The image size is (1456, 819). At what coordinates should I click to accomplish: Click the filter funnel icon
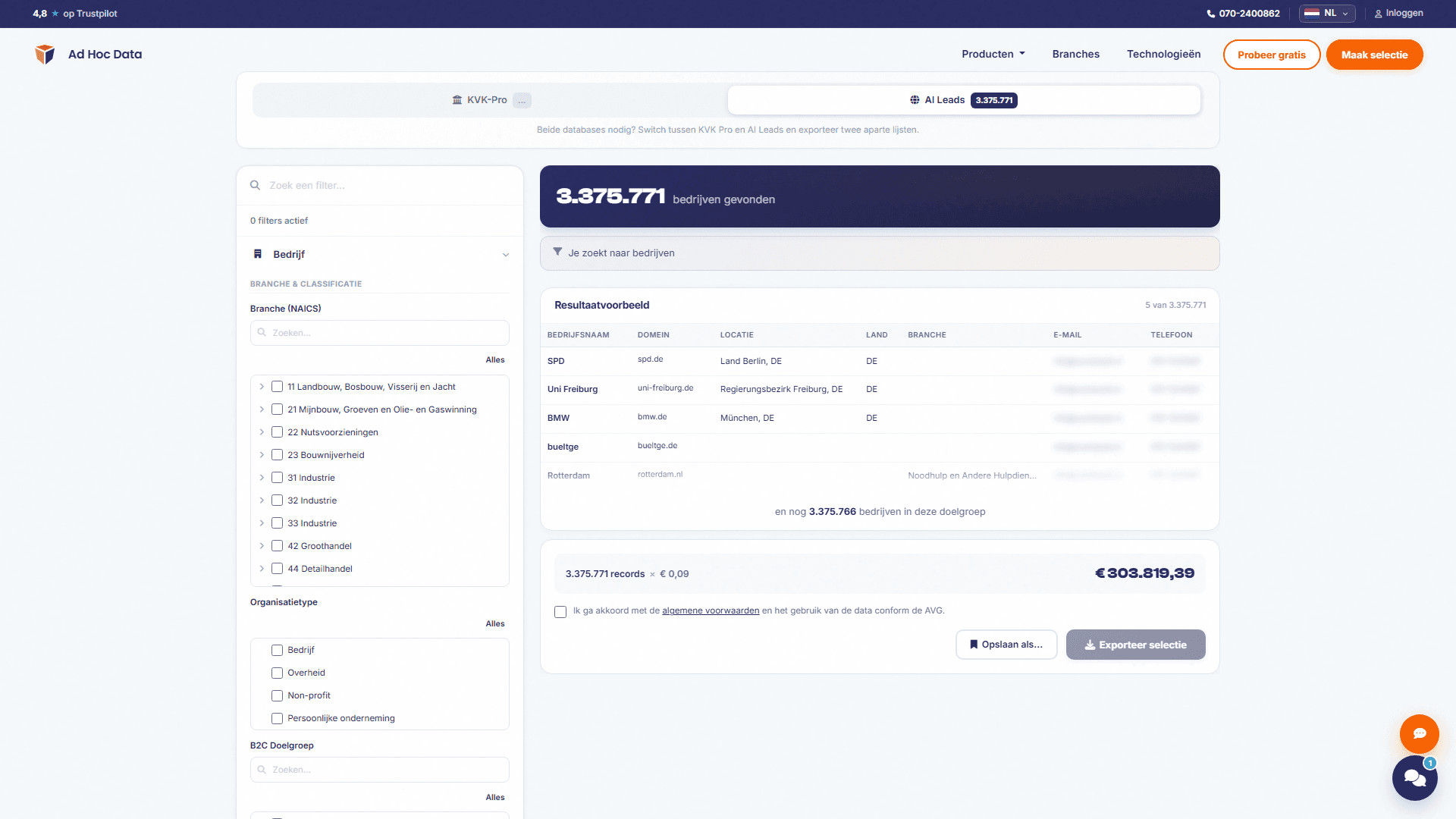point(557,252)
